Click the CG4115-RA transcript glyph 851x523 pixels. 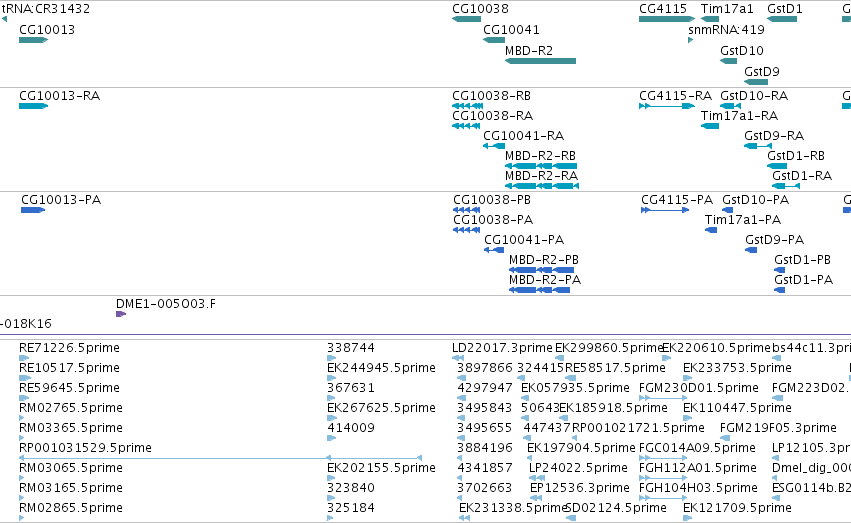coord(667,106)
